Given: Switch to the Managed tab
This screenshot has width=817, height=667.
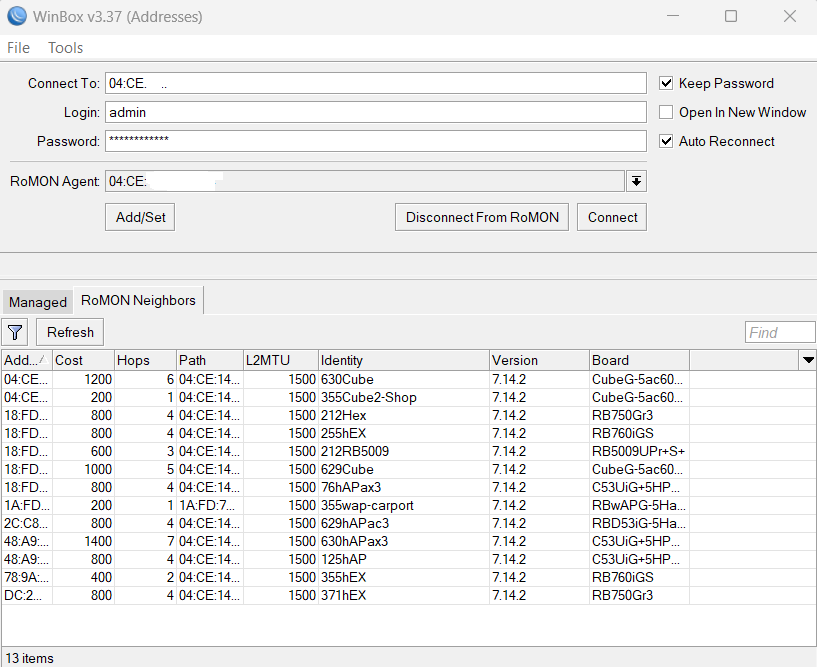Looking at the screenshot, I should pyautogui.click(x=38, y=302).
